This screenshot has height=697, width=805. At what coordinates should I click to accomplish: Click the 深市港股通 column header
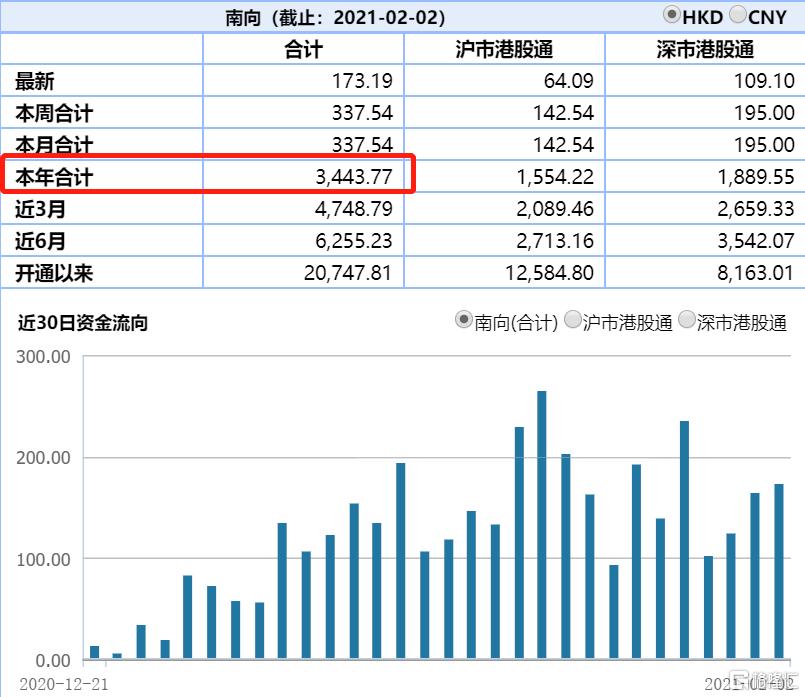705,50
